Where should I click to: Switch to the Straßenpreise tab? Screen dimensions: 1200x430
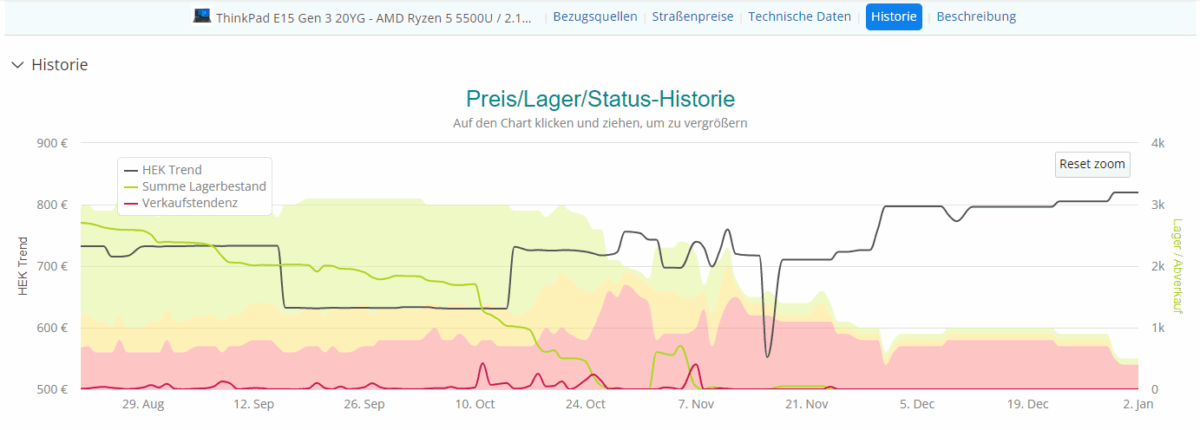(692, 17)
